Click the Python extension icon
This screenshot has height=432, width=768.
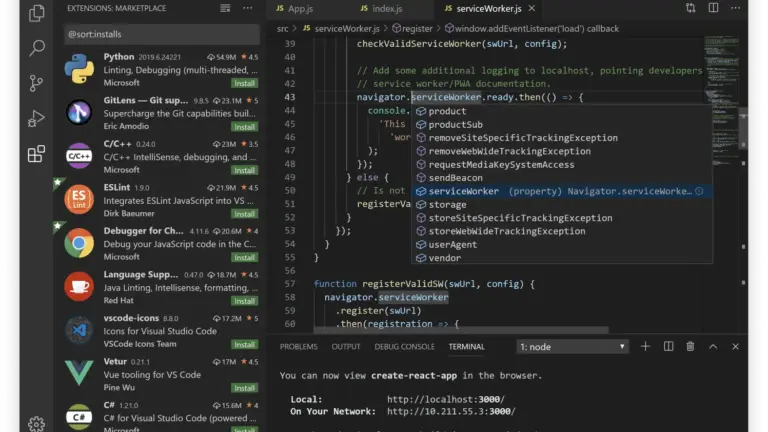79,69
